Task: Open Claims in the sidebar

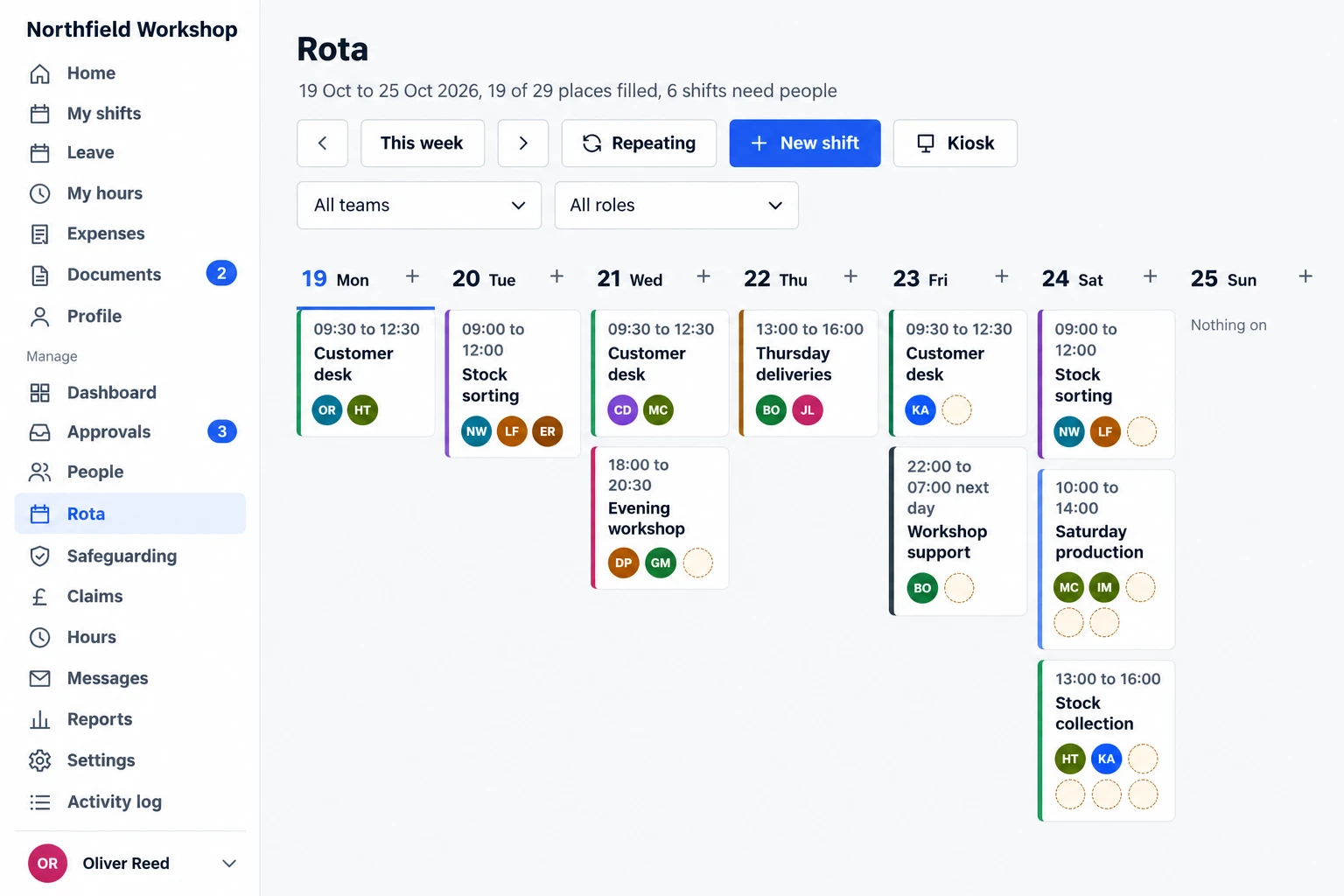Action: point(130,597)
